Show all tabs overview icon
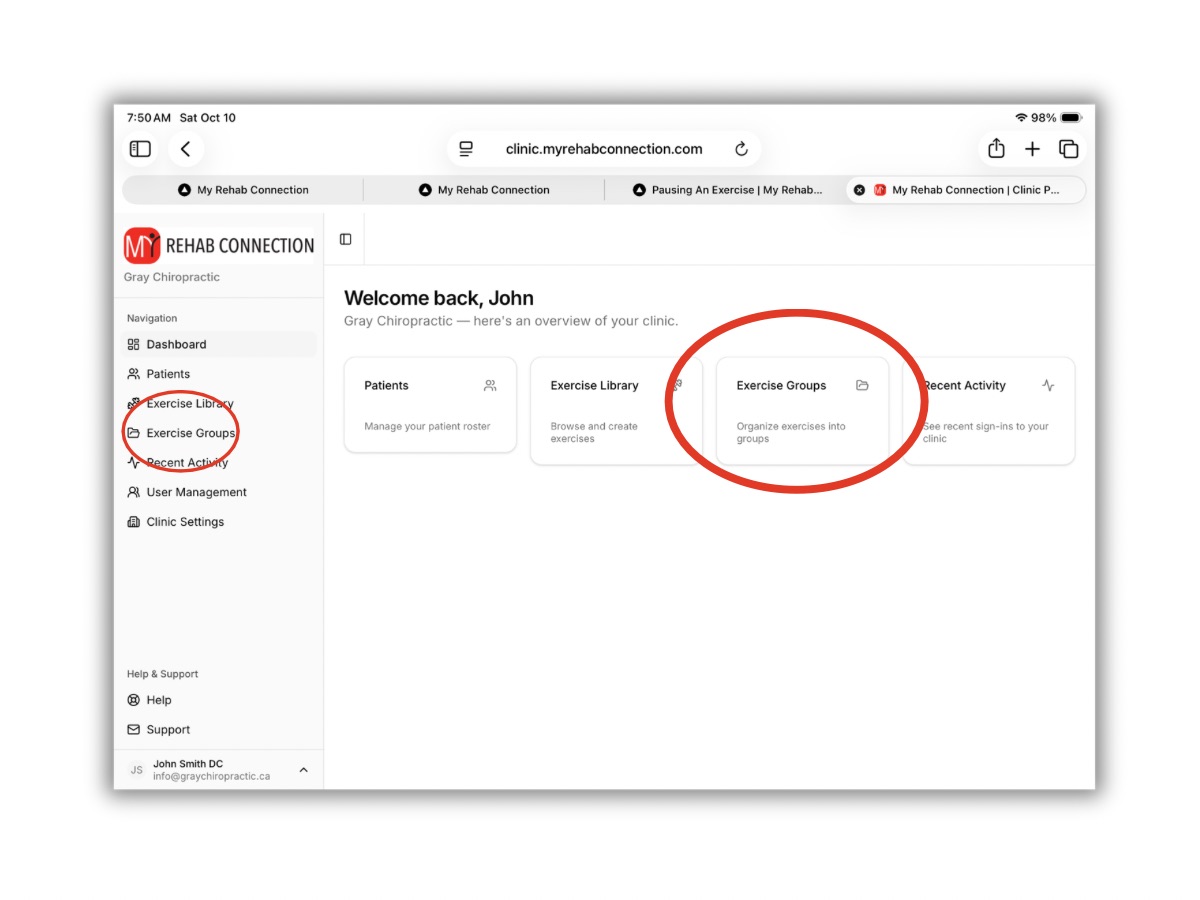The image size is (1200, 900). pos(1068,149)
